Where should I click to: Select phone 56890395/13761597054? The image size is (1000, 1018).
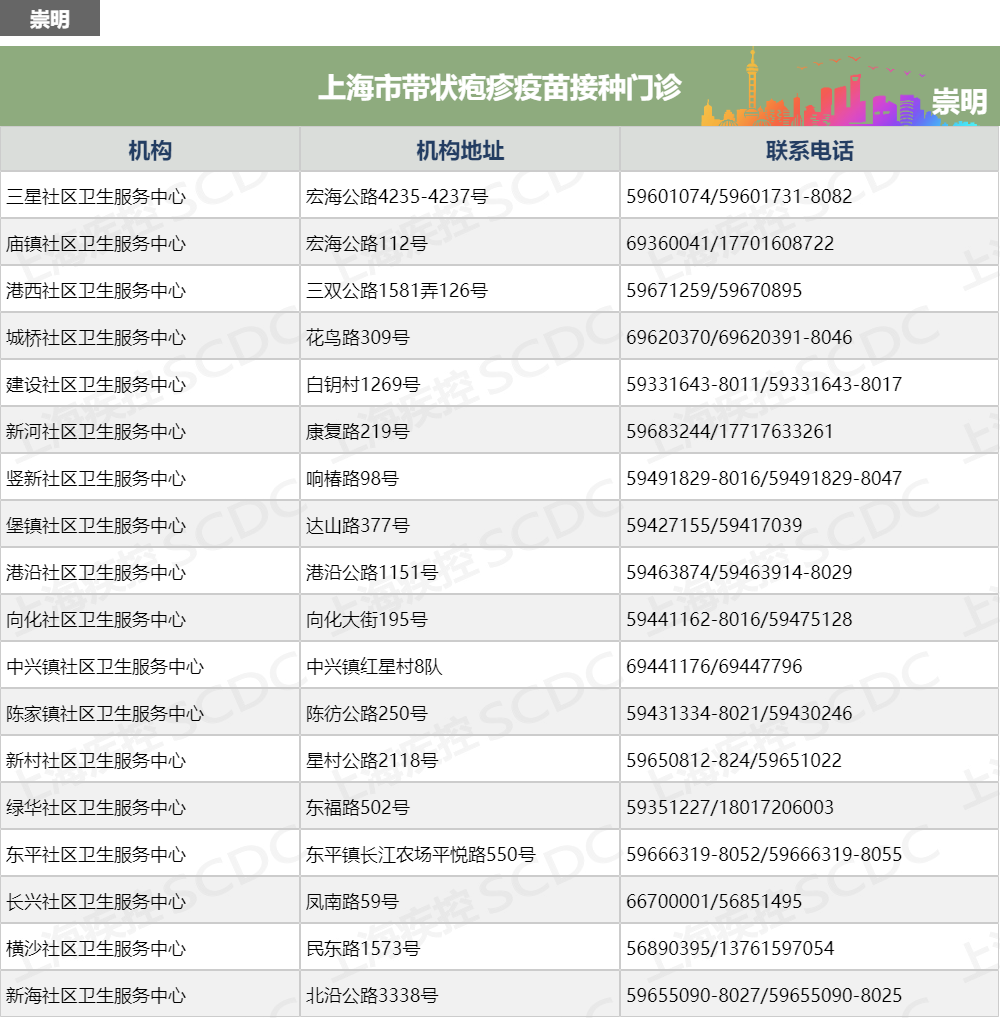[x=730, y=949]
